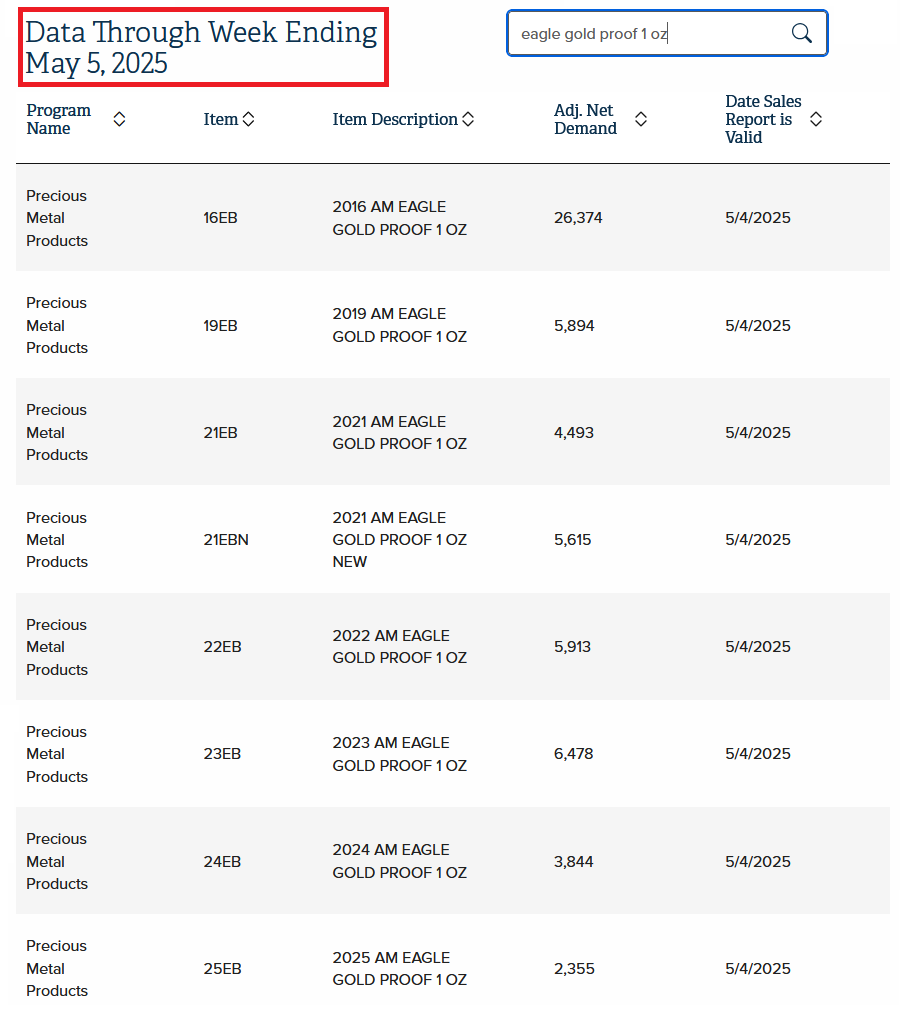900x1012 pixels.
Task: Select the 16EB item cell
Action: (220, 218)
